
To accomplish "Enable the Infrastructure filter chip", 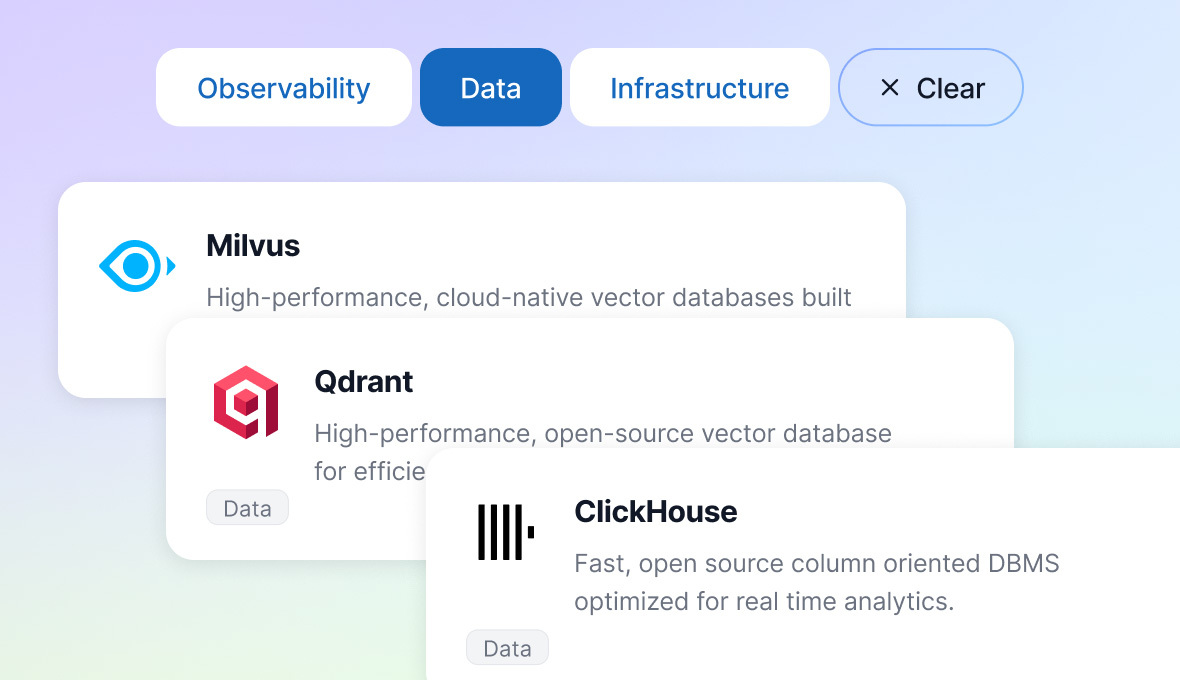I will tap(700, 87).
